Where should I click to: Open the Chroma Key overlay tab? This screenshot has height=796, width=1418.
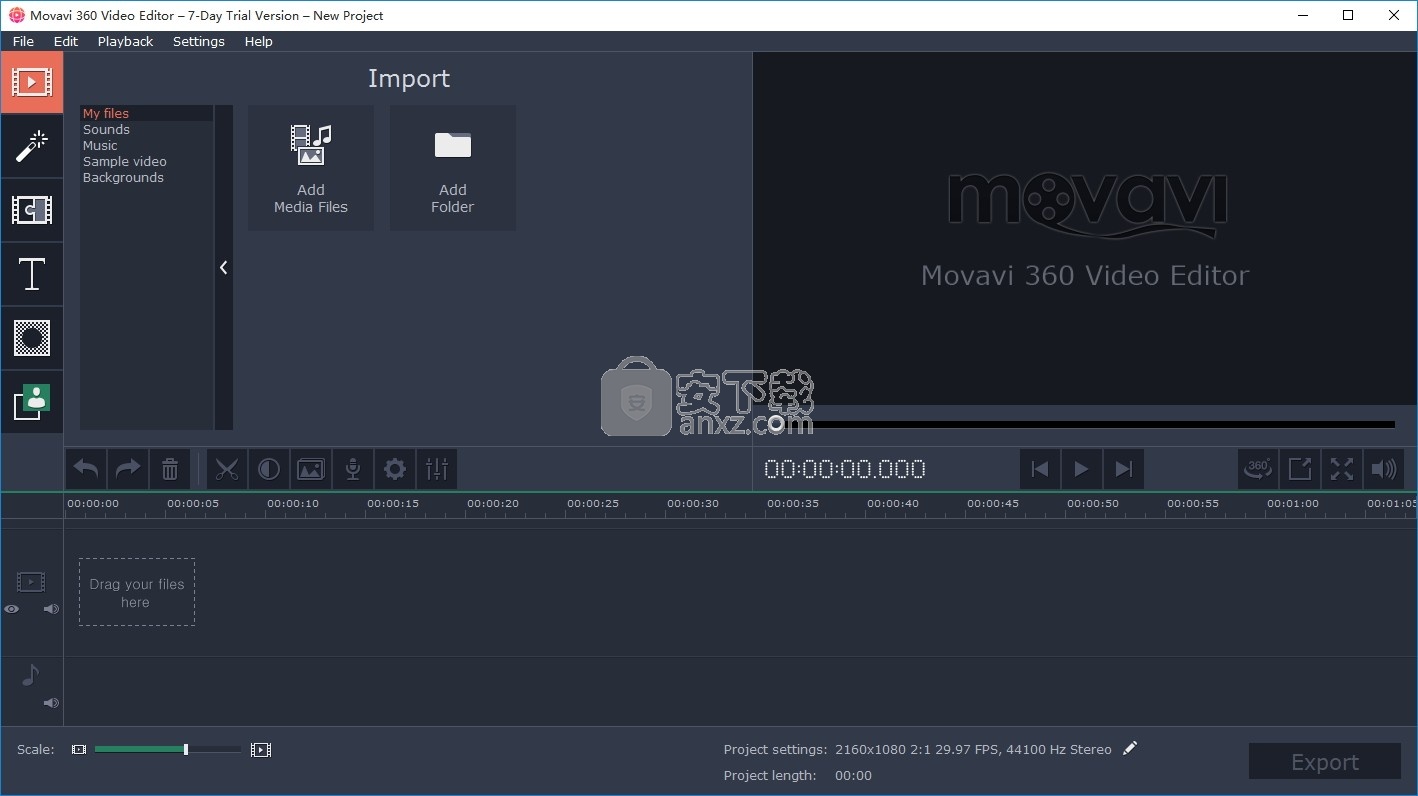click(32, 402)
